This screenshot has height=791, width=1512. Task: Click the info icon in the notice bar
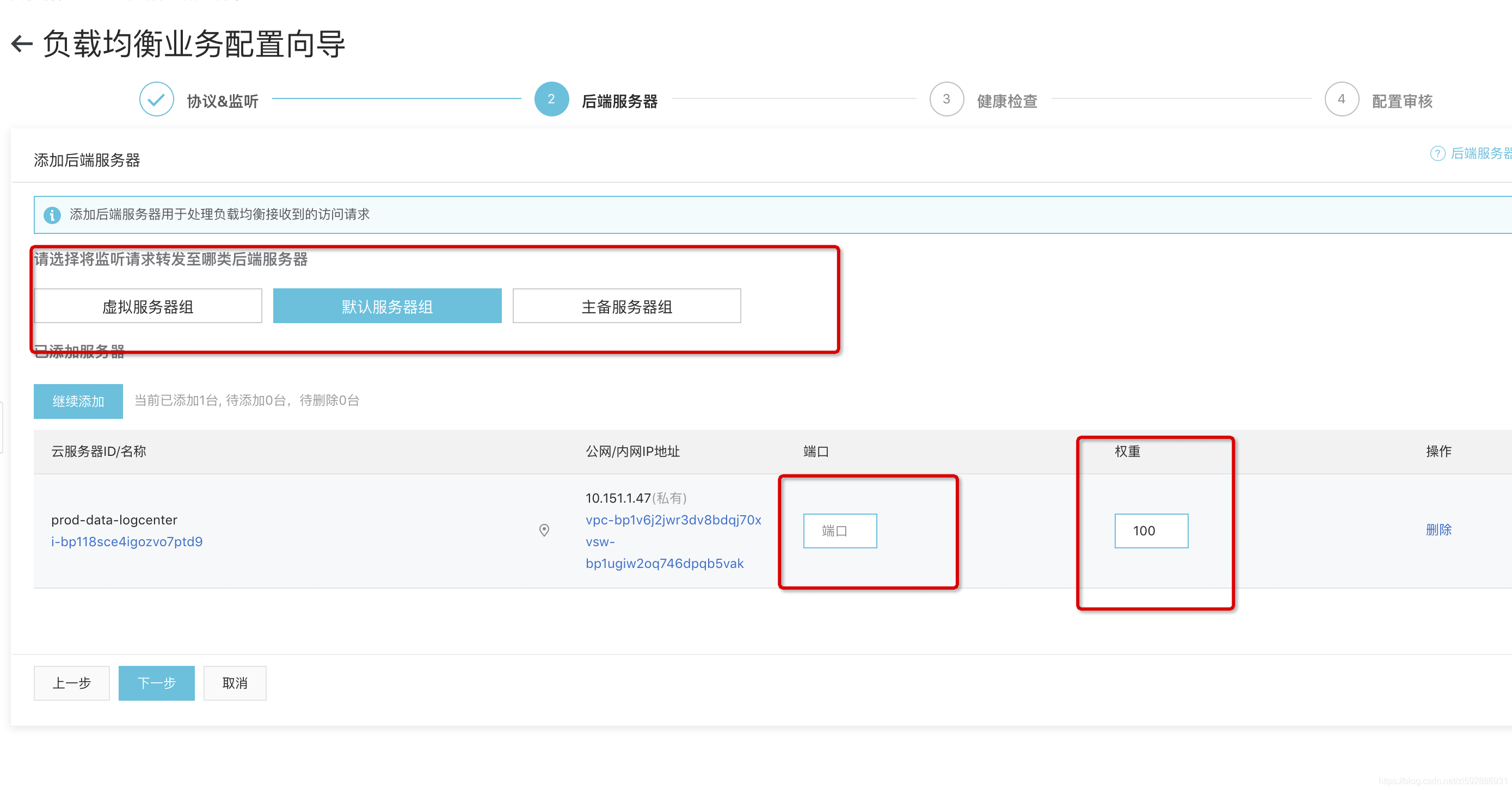[52, 215]
